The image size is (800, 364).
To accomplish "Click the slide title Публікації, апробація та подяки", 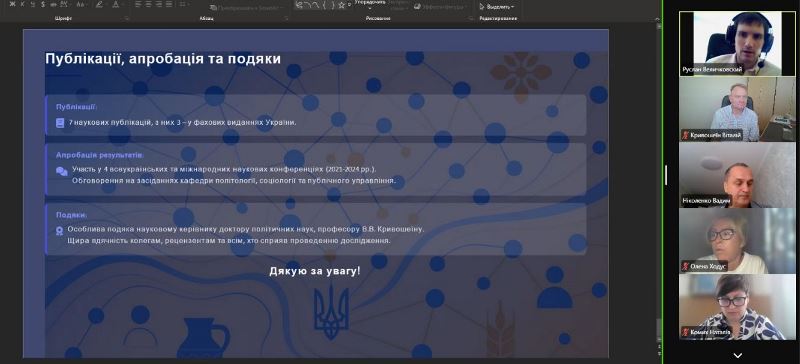I will 163,59.
